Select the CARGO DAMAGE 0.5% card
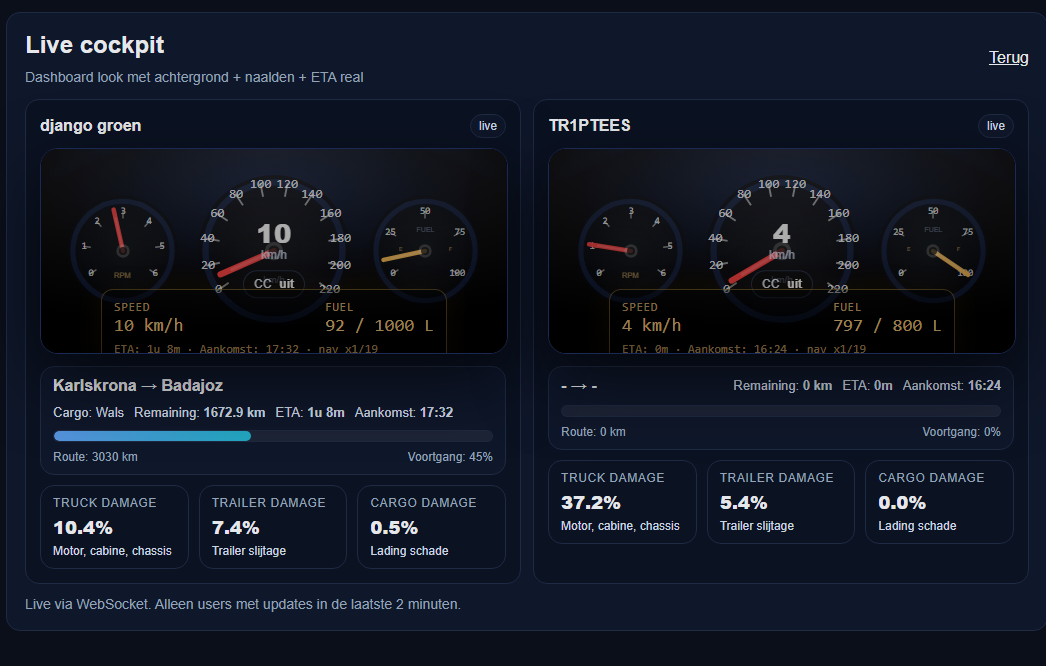The width and height of the screenshot is (1046, 666). [431, 526]
